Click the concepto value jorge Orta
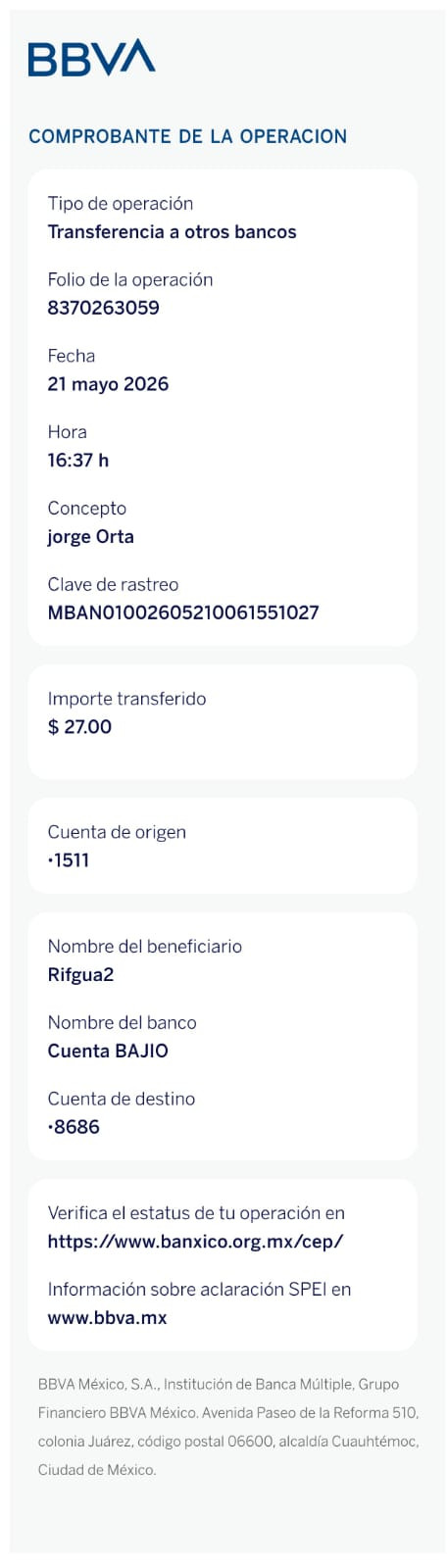The height and width of the screenshot is (1568, 447). pos(90,537)
